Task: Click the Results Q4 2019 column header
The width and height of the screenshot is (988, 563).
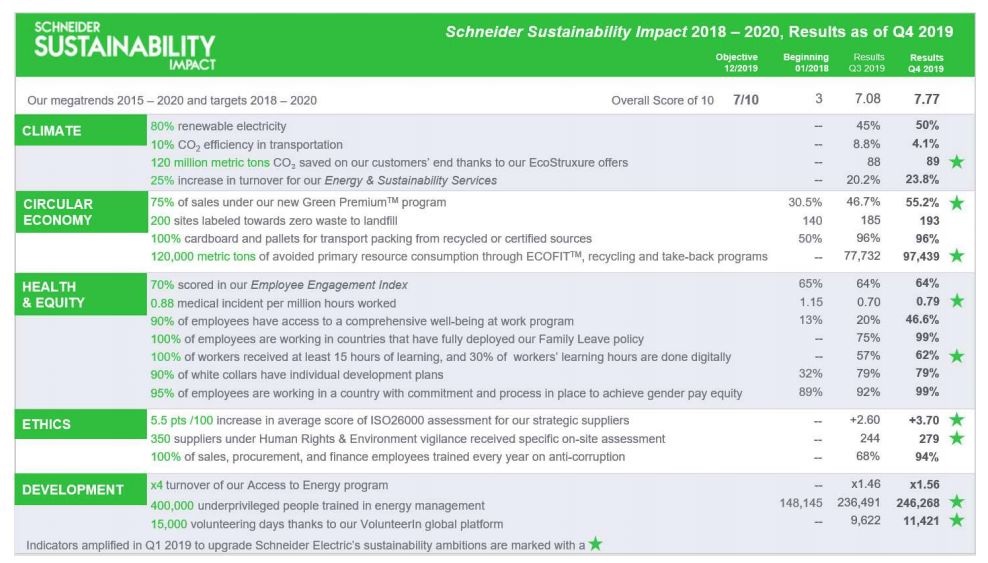Action: click(926, 63)
